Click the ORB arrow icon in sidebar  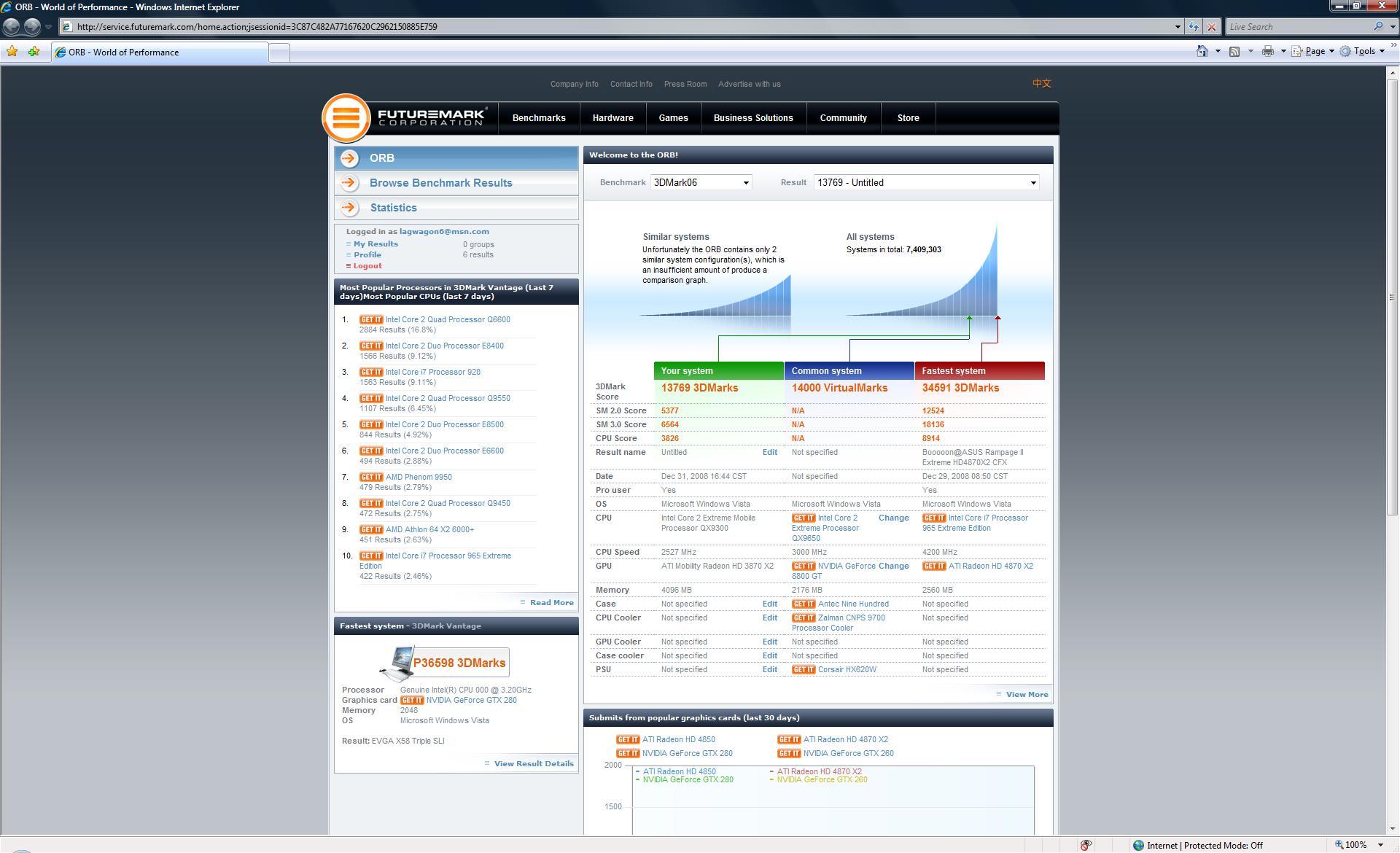click(x=350, y=158)
